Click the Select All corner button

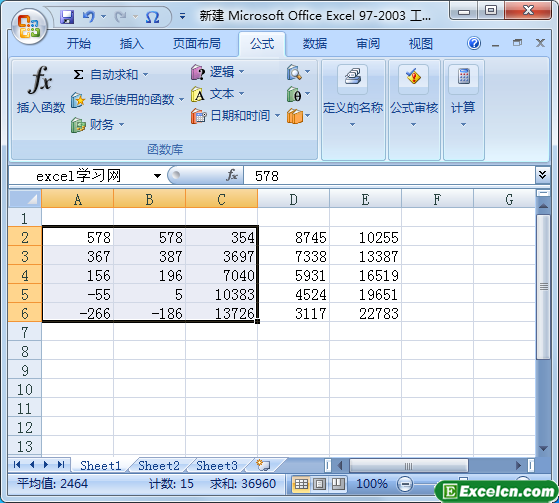tap(25, 199)
